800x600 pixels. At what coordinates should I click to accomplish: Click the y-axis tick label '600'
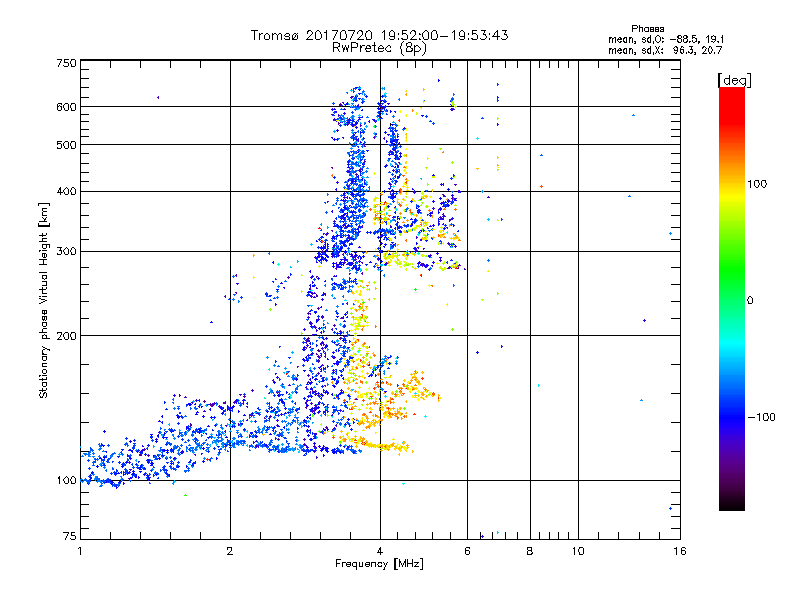click(66, 107)
